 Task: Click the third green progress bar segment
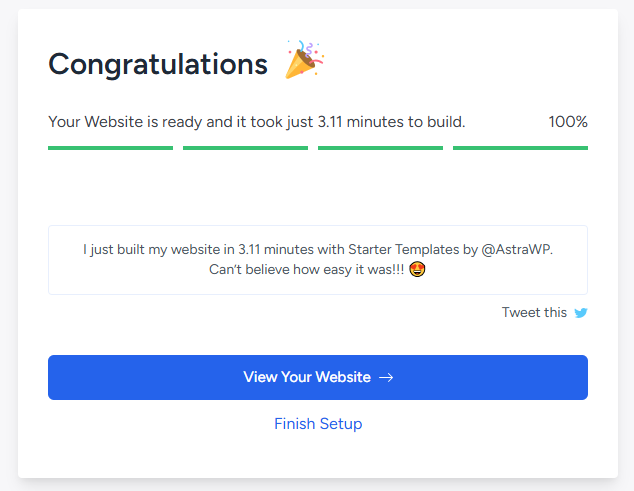(380, 148)
